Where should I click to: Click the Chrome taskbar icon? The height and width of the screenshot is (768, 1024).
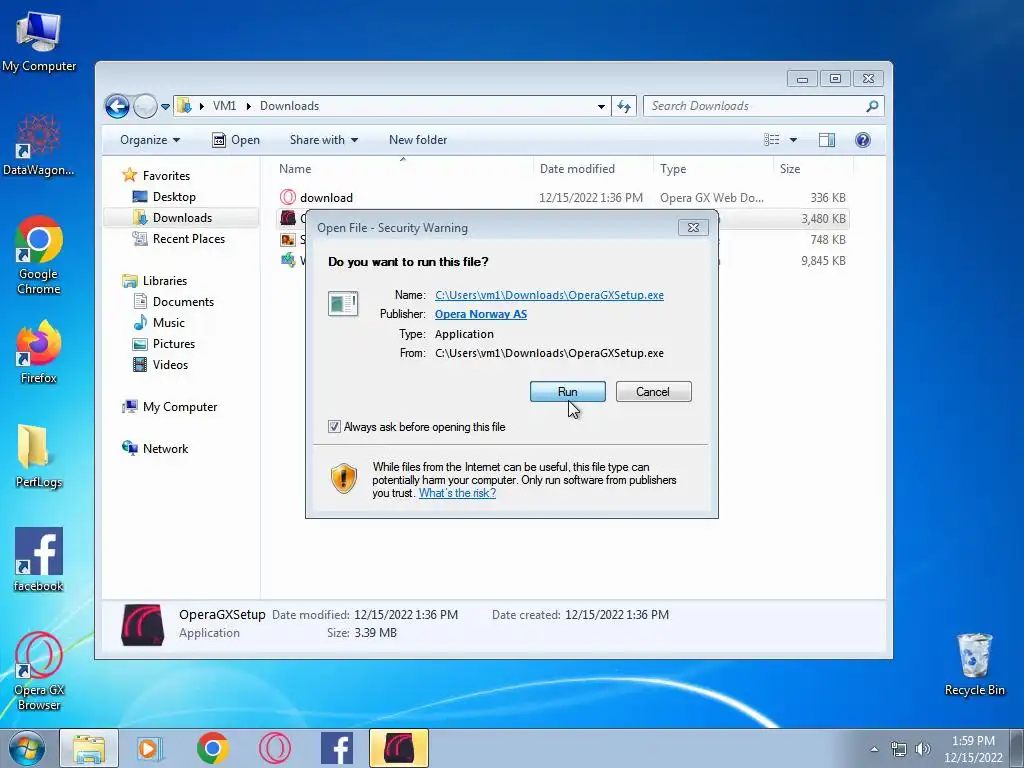pos(212,748)
